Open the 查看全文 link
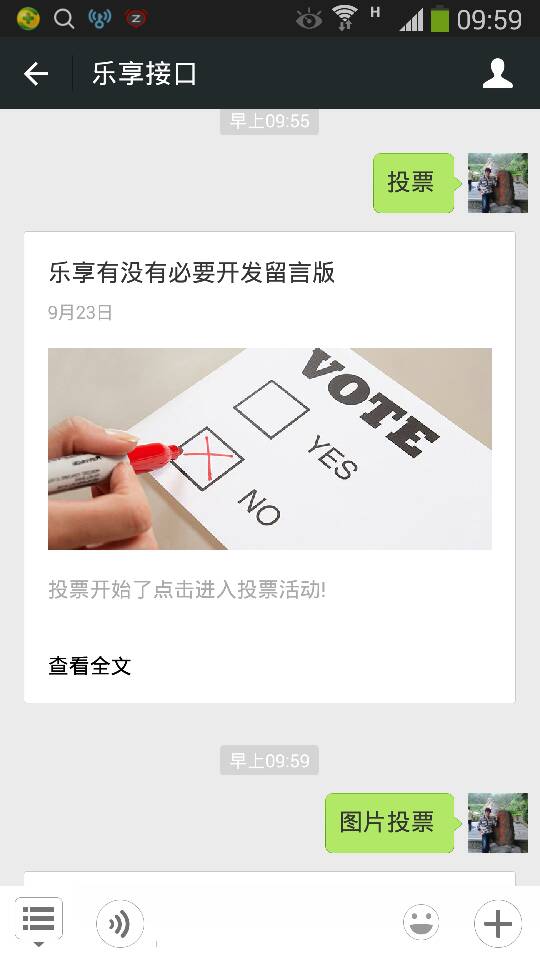Image resolution: width=540 pixels, height=960 pixels. [x=90, y=666]
